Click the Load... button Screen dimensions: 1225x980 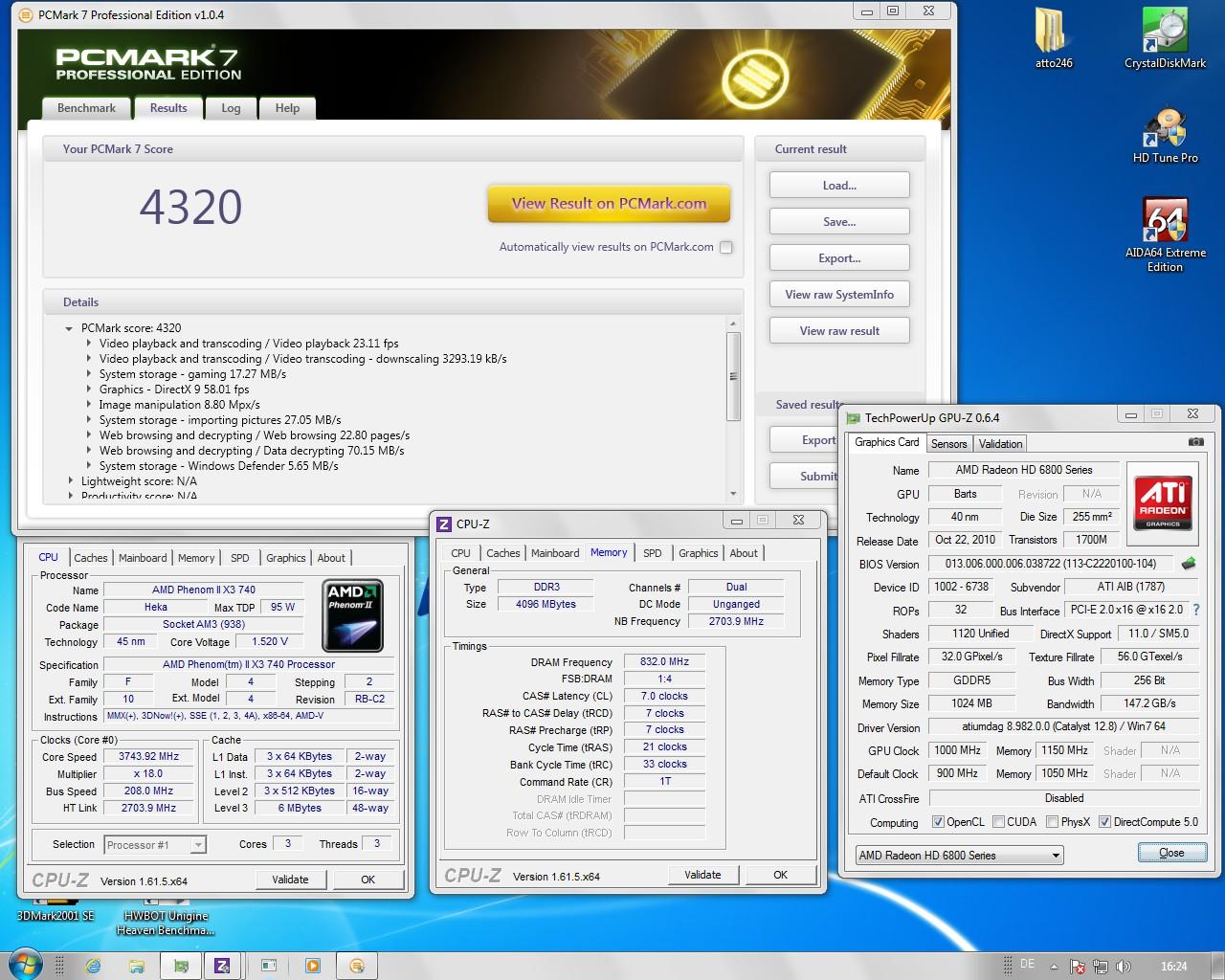point(839,186)
